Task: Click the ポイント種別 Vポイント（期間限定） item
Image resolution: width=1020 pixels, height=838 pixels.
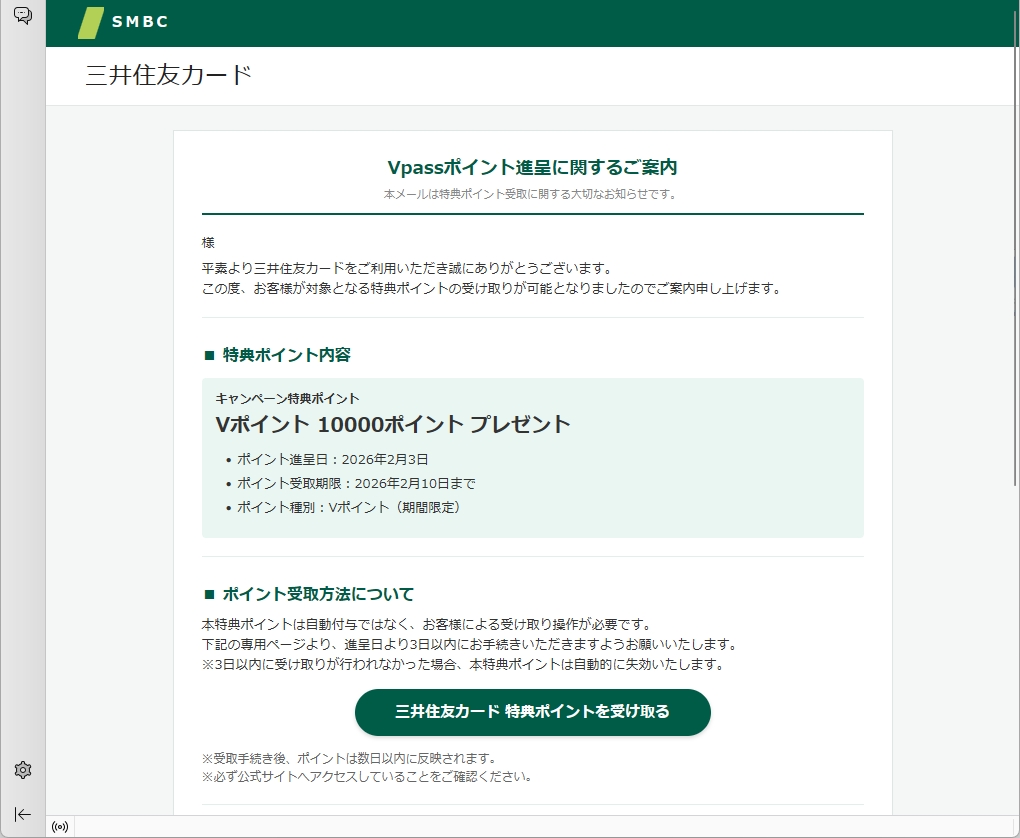Action: point(348,508)
